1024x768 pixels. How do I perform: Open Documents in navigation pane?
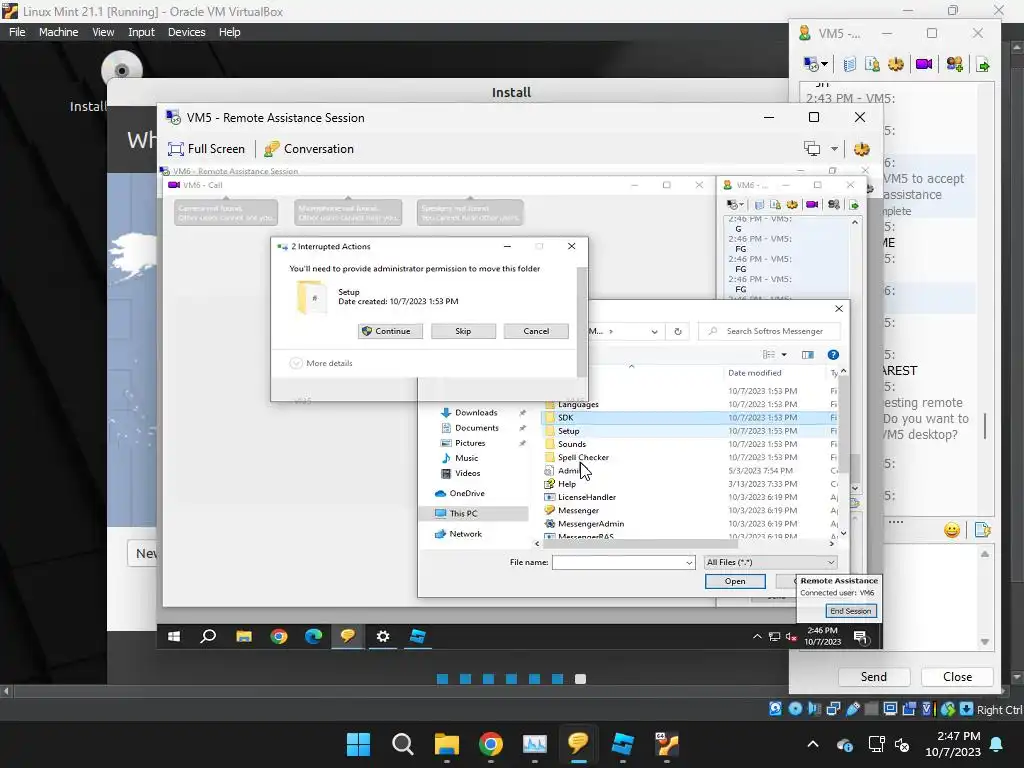(477, 428)
